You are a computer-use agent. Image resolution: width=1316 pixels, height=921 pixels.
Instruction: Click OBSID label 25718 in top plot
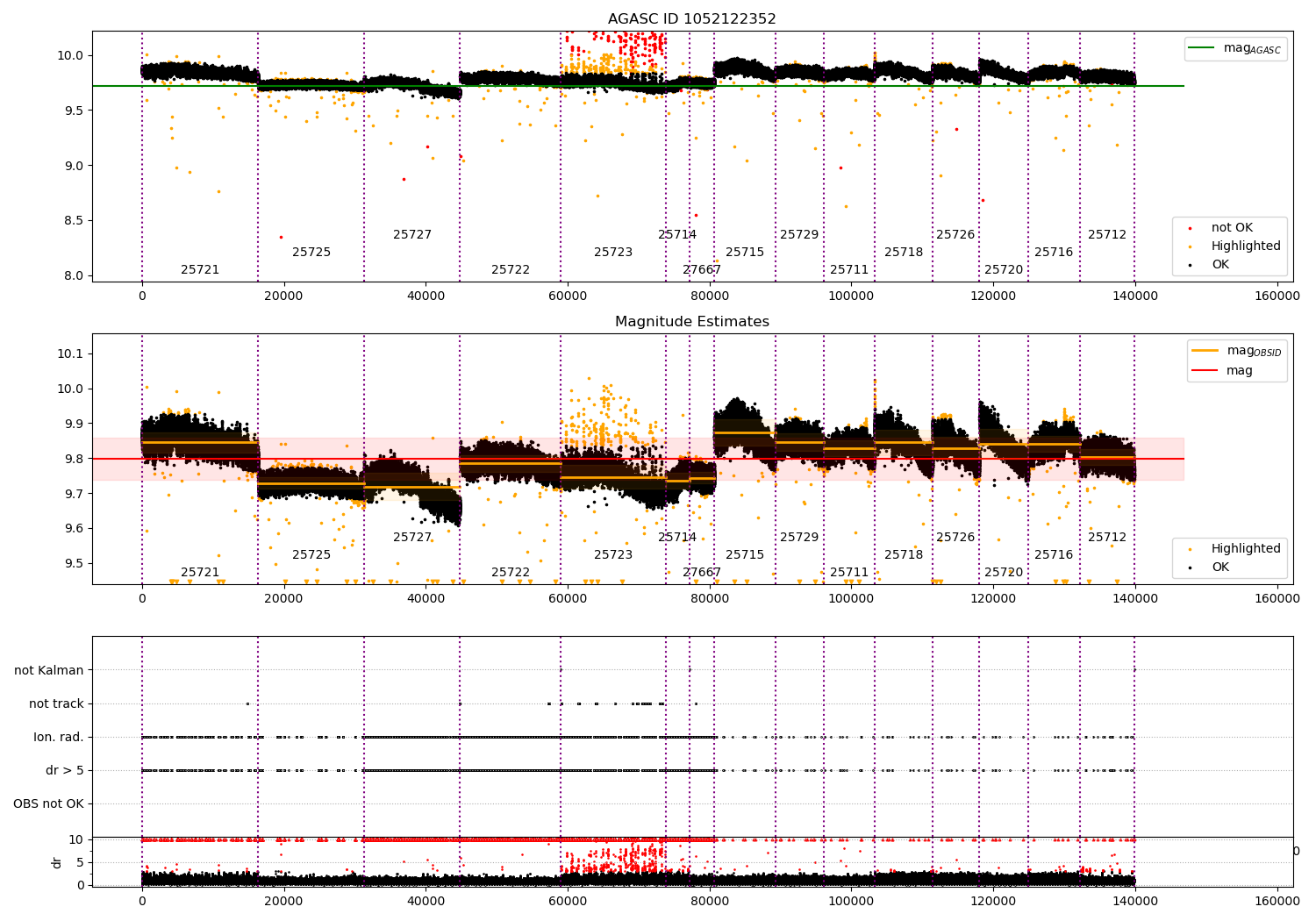click(904, 253)
